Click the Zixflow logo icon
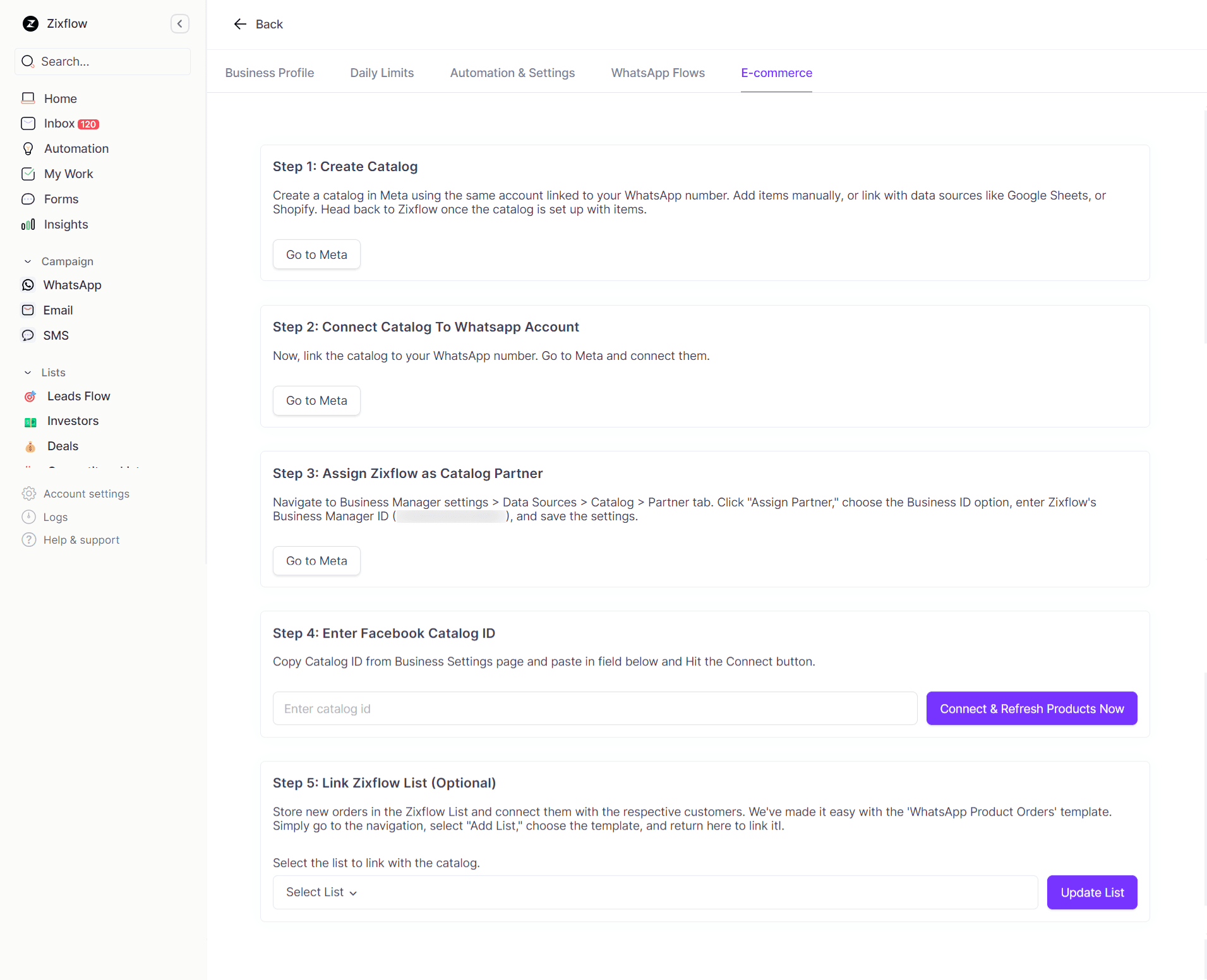Image resolution: width=1207 pixels, height=980 pixels. (30, 24)
